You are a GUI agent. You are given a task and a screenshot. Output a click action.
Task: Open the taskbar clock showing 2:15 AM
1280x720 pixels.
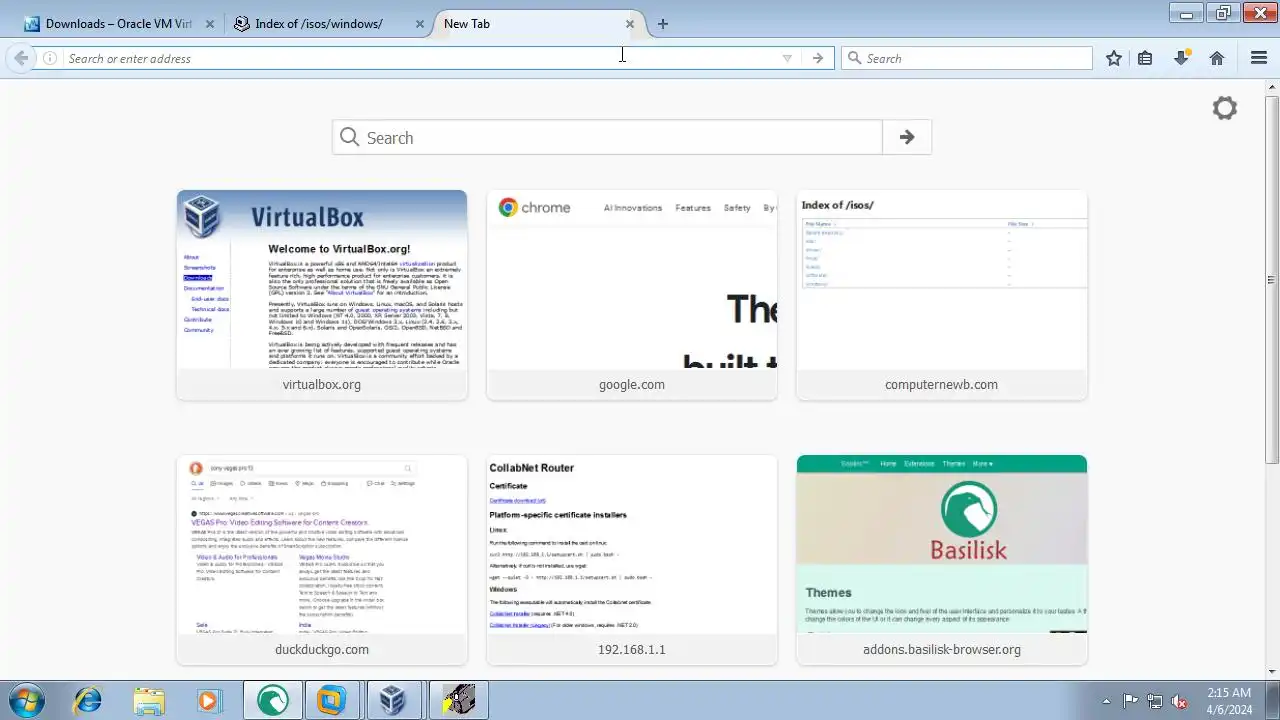pos(1229,701)
